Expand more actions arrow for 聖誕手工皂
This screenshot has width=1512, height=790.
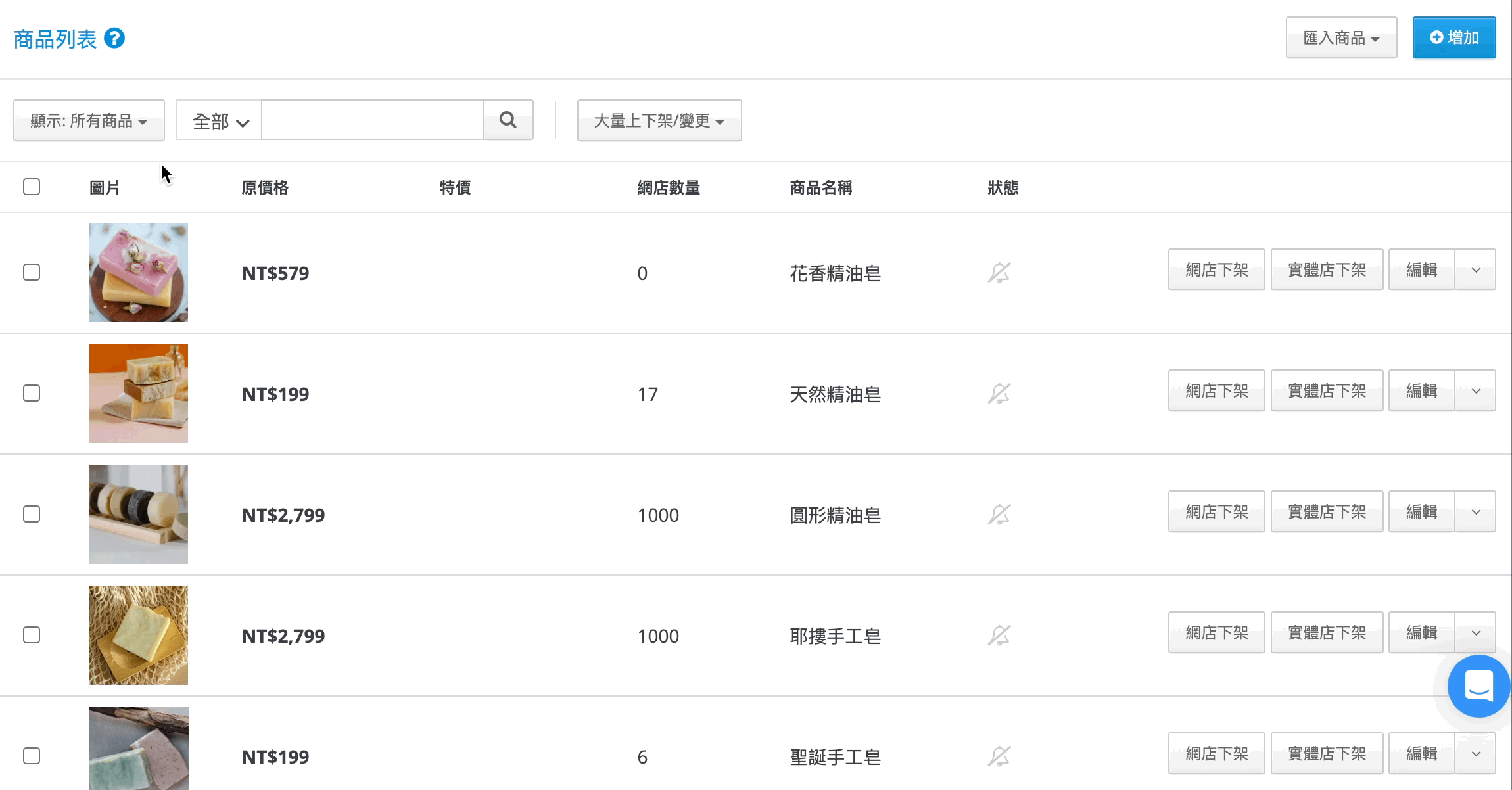point(1476,753)
